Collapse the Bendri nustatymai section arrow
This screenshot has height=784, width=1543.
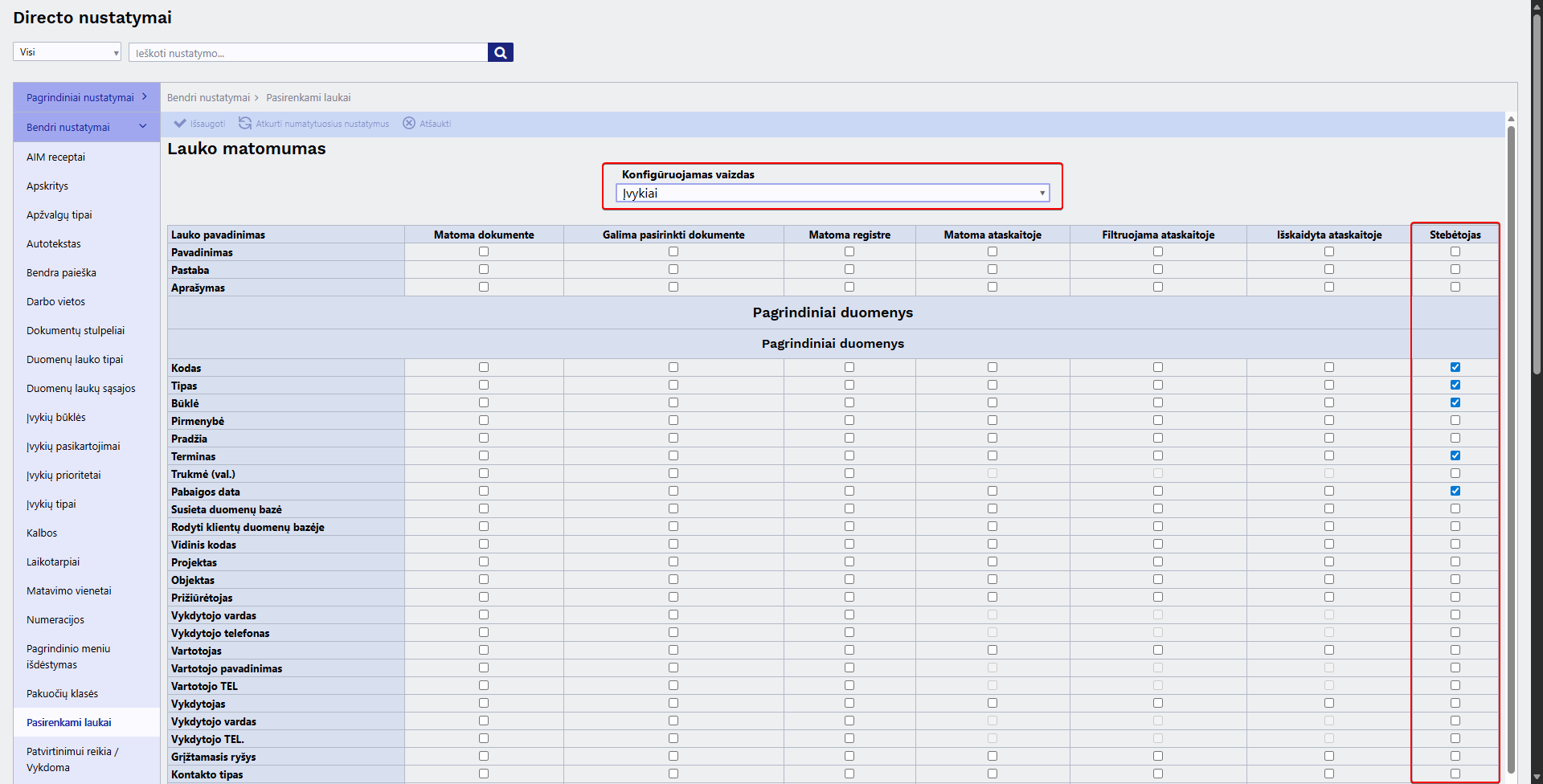coord(143,127)
